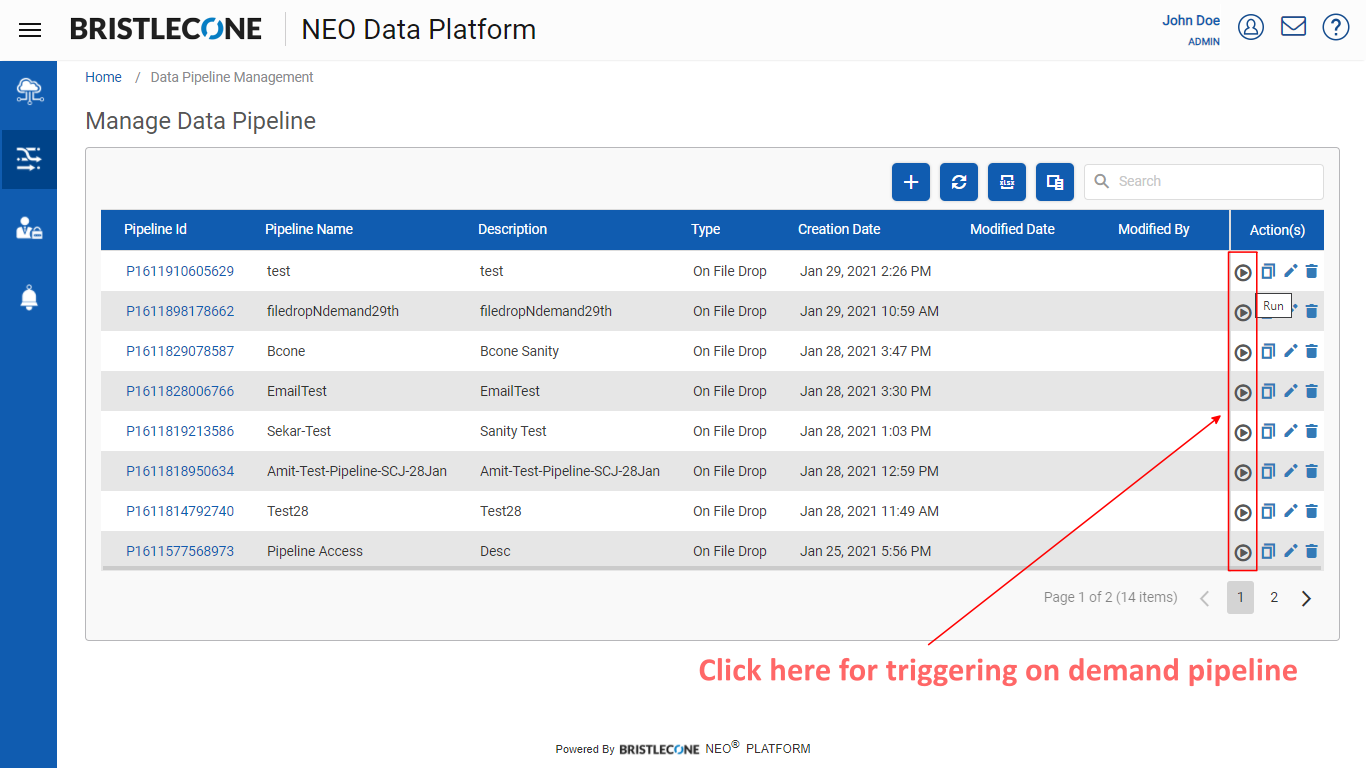Sort by Type column header
The width and height of the screenshot is (1366, 768).
tap(705, 229)
